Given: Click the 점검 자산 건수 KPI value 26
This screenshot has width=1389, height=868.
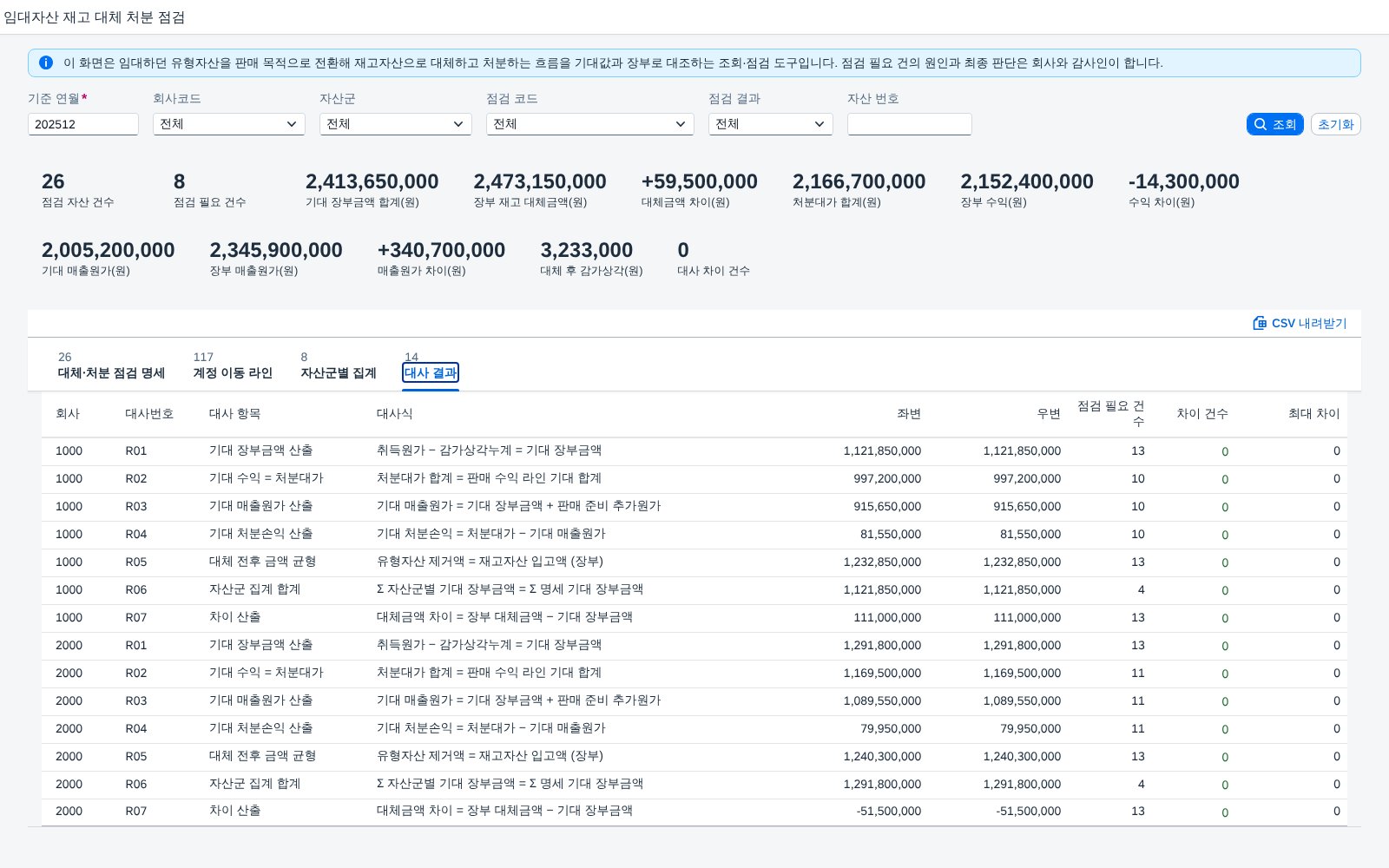Looking at the screenshot, I should [53, 181].
